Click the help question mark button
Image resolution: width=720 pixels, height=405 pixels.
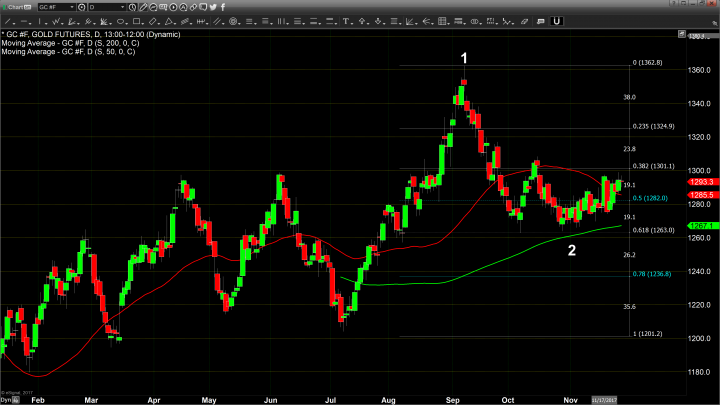673,3
